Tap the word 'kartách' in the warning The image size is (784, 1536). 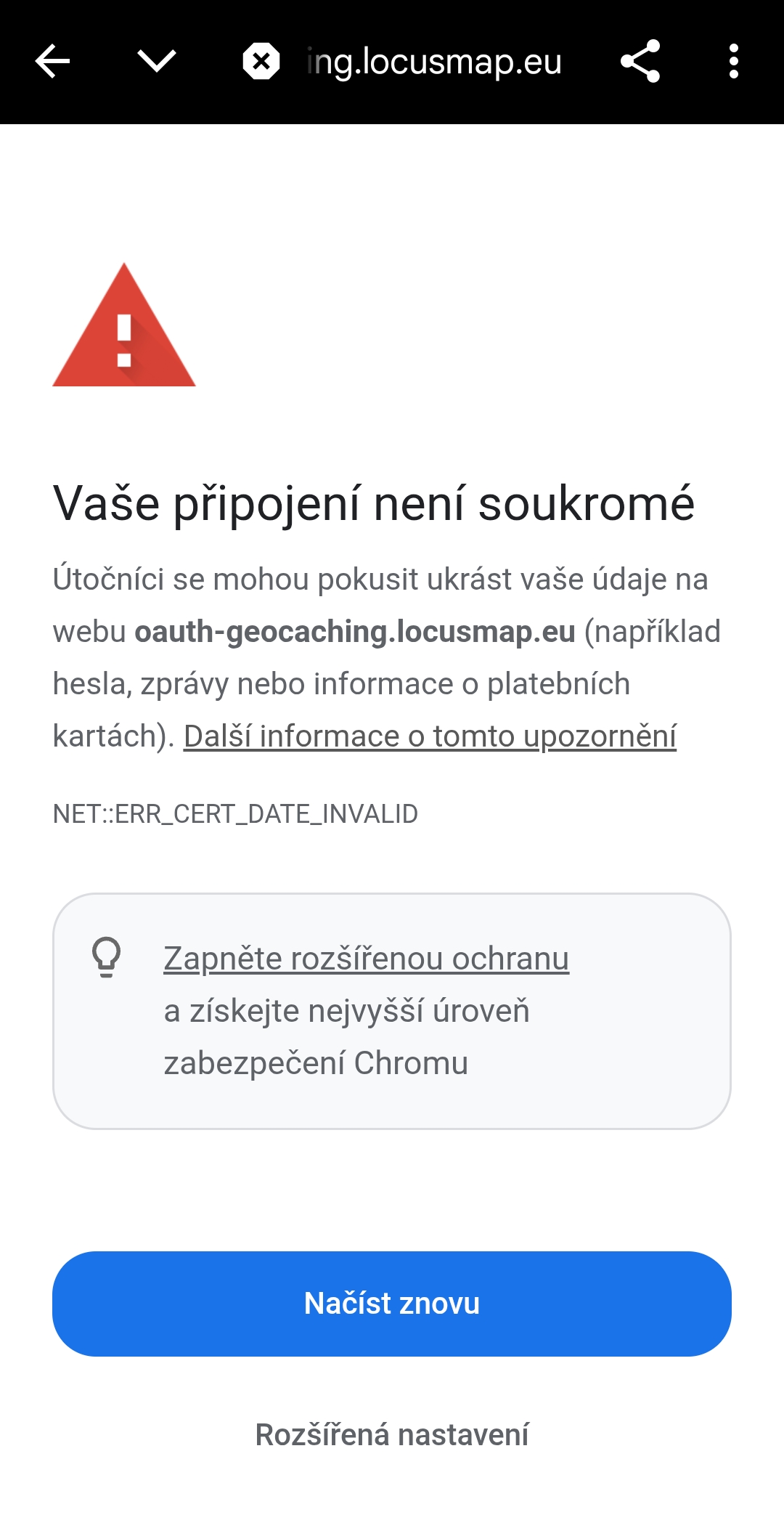click(x=109, y=736)
